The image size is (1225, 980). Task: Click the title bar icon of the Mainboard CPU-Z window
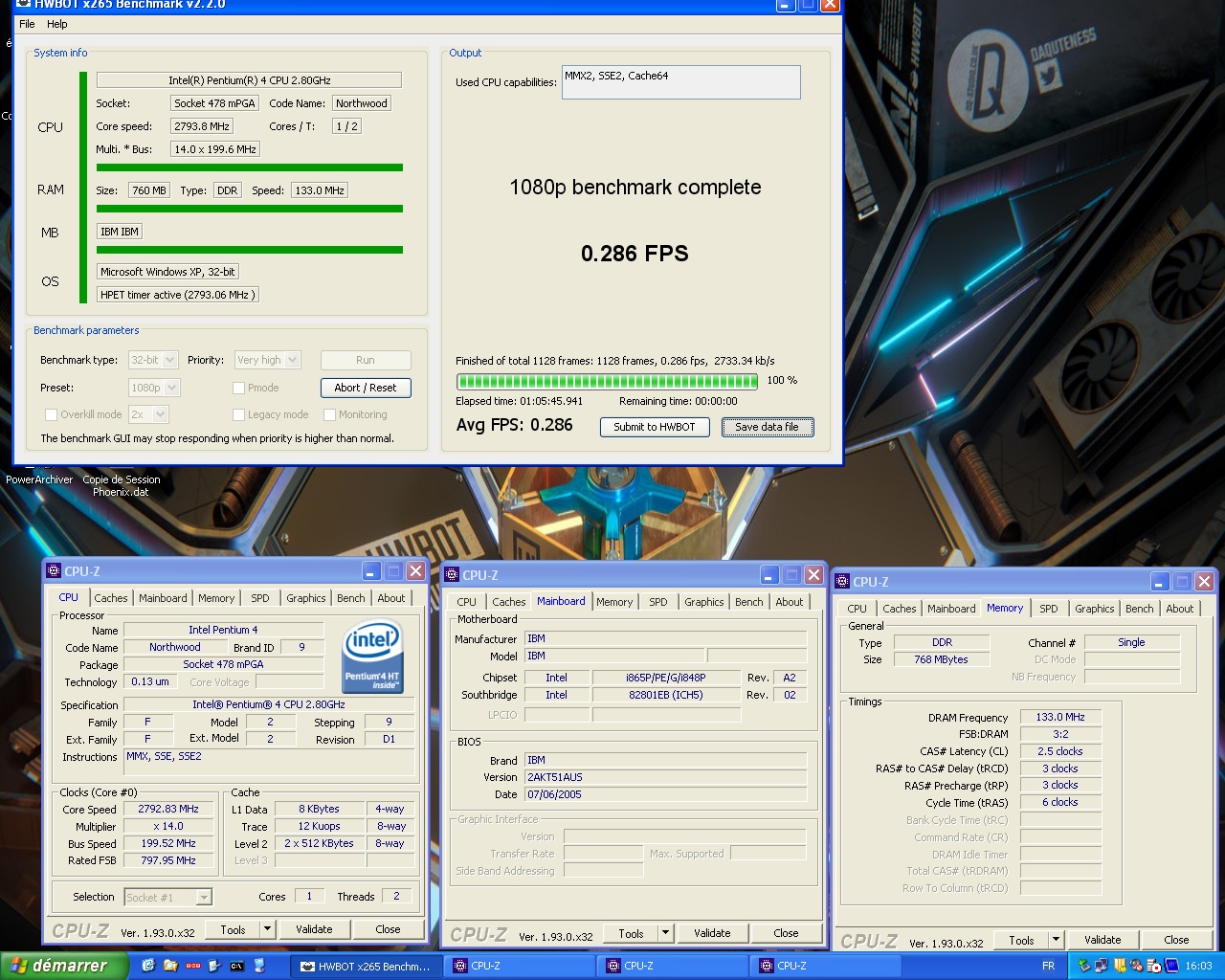[453, 575]
